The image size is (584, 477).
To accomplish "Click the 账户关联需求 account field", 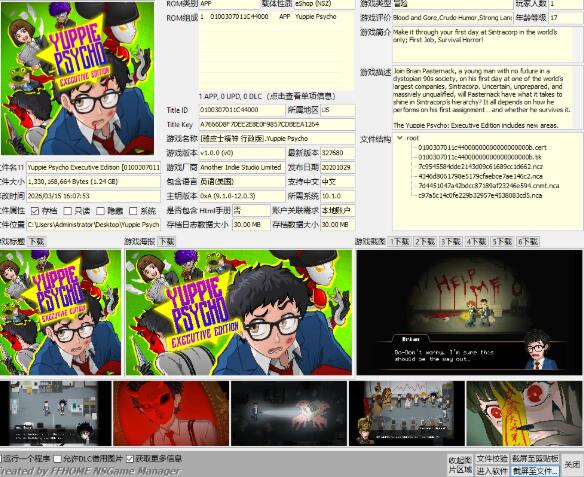I will [x=337, y=210].
